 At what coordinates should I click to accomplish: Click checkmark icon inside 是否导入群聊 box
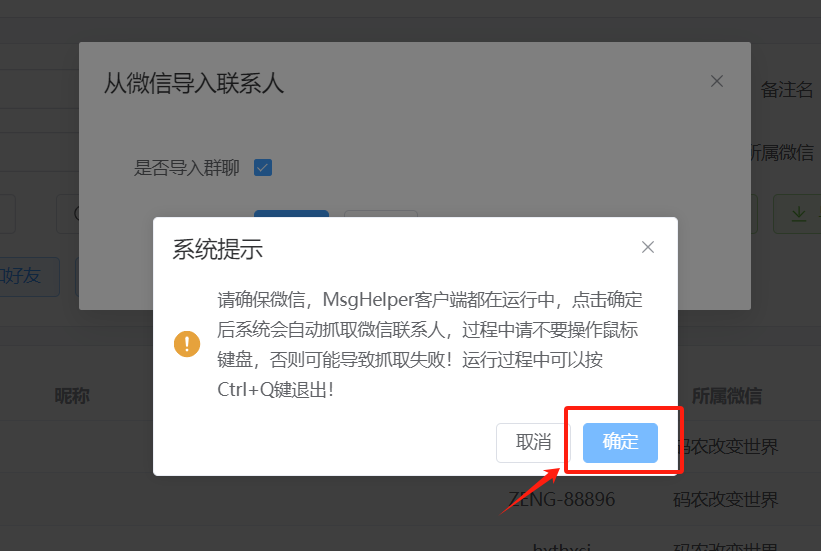(x=263, y=168)
